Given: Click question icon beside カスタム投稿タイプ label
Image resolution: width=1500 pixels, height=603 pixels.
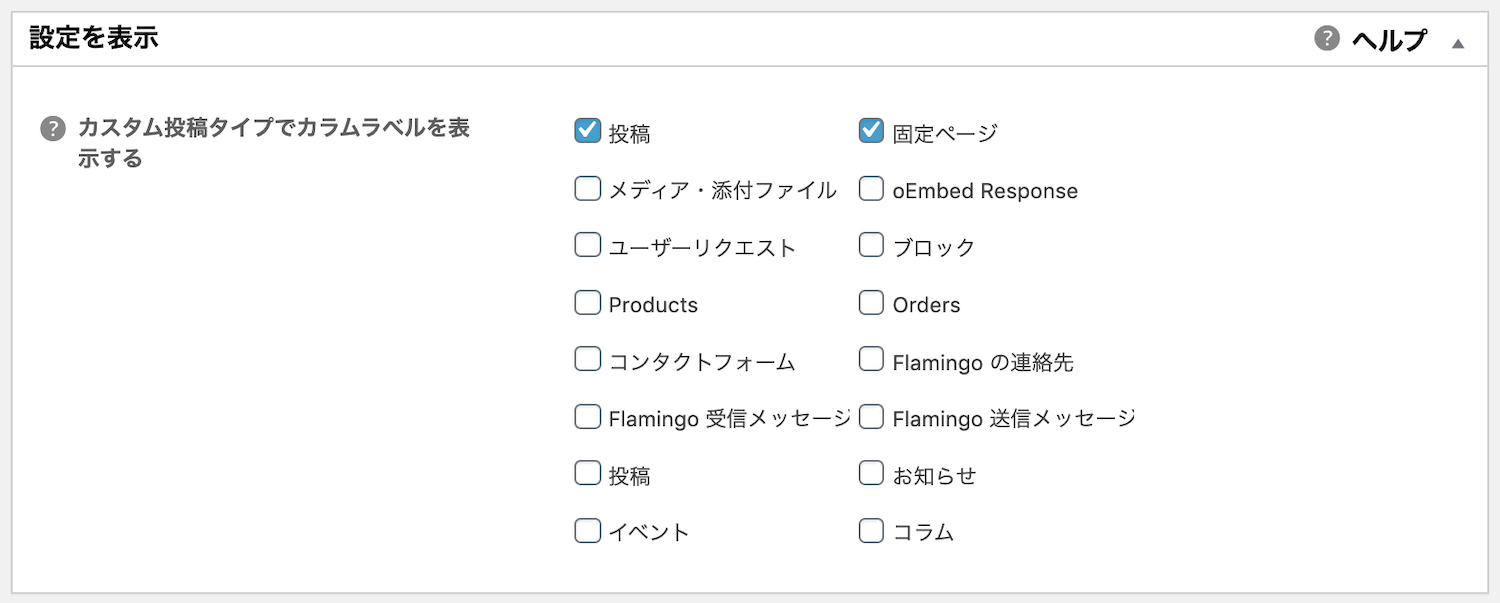Looking at the screenshot, I should [x=52, y=129].
